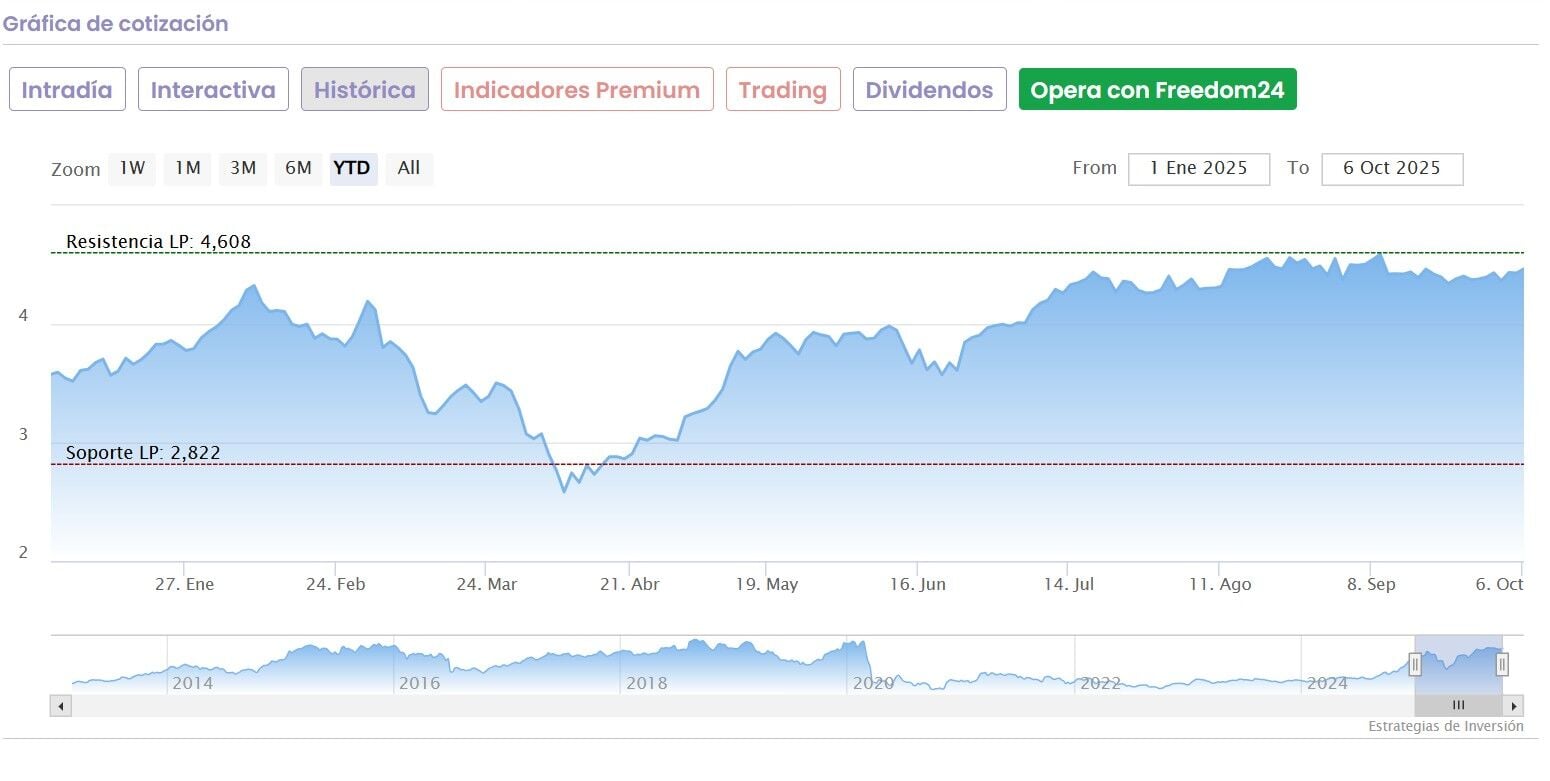Go to the Trading tab
The image size is (1550, 781).
783,90
